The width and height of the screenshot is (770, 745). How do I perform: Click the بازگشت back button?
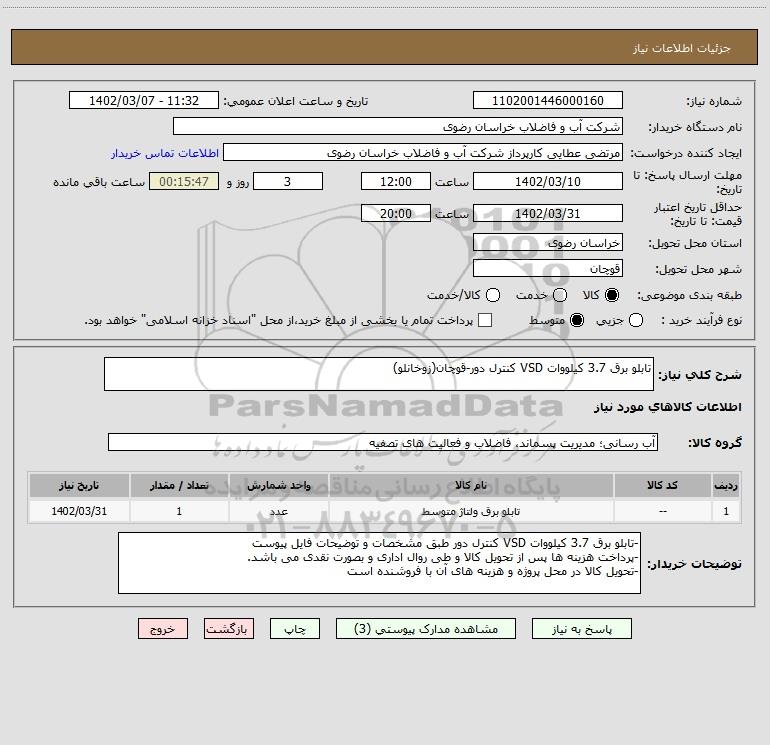click(x=229, y=629)
